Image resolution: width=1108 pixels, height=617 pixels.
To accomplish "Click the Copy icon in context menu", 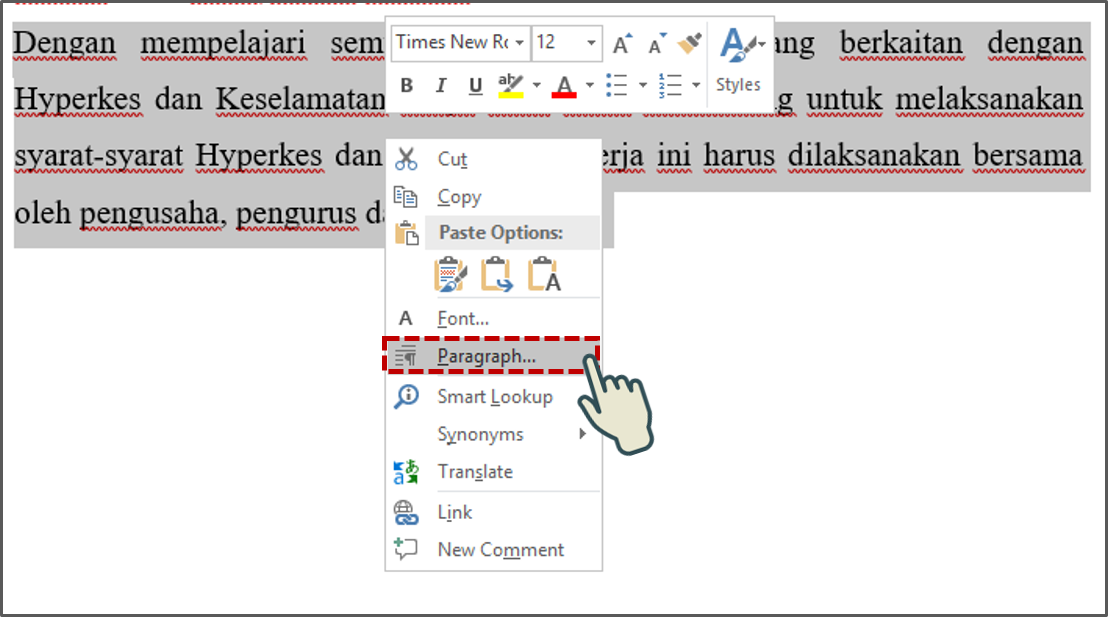I will (x=408, y=196).
